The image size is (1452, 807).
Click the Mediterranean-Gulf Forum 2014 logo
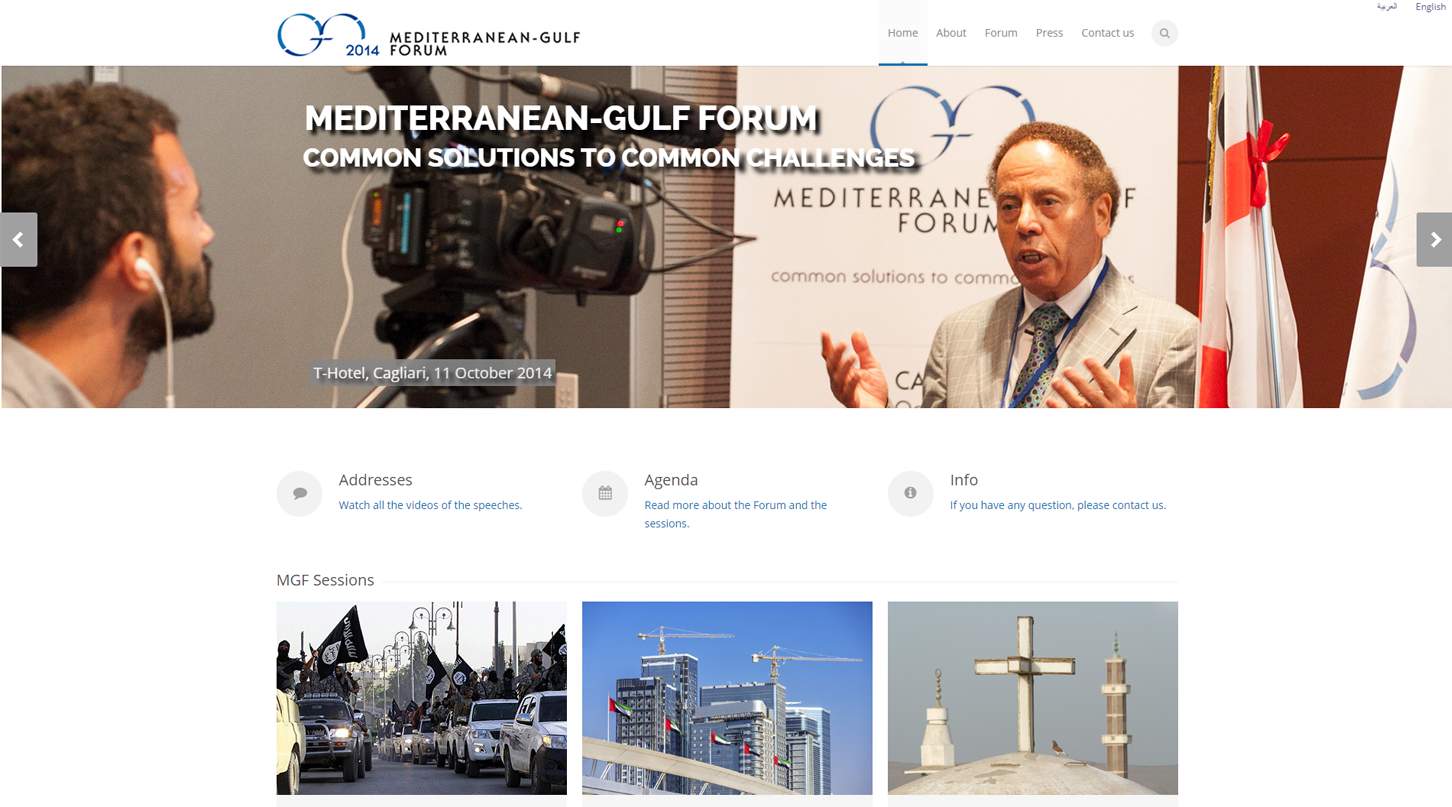(428, 35)
